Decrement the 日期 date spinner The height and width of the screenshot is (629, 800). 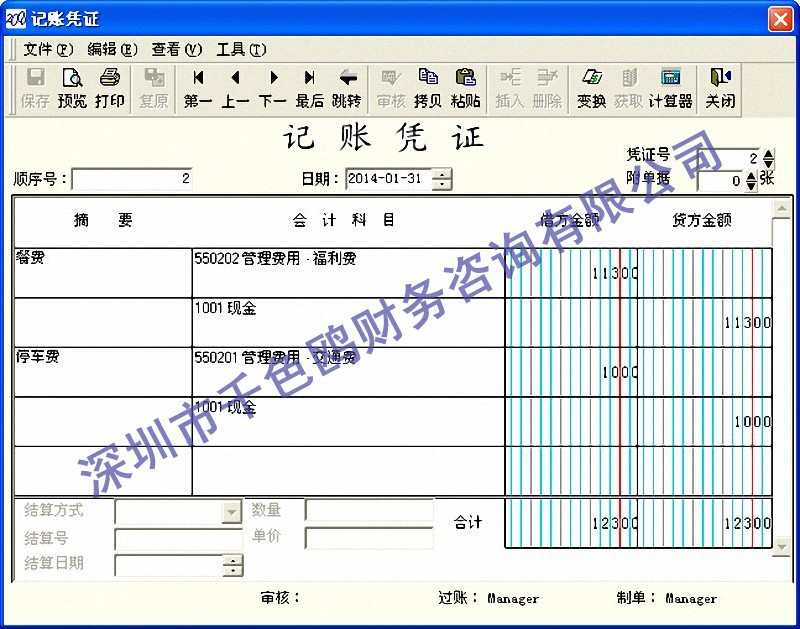442,184
